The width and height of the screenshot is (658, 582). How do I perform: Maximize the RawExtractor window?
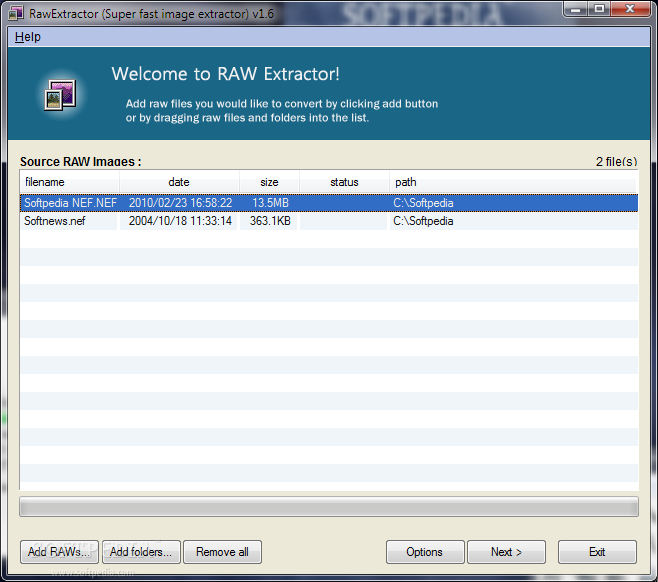[599, 9]
